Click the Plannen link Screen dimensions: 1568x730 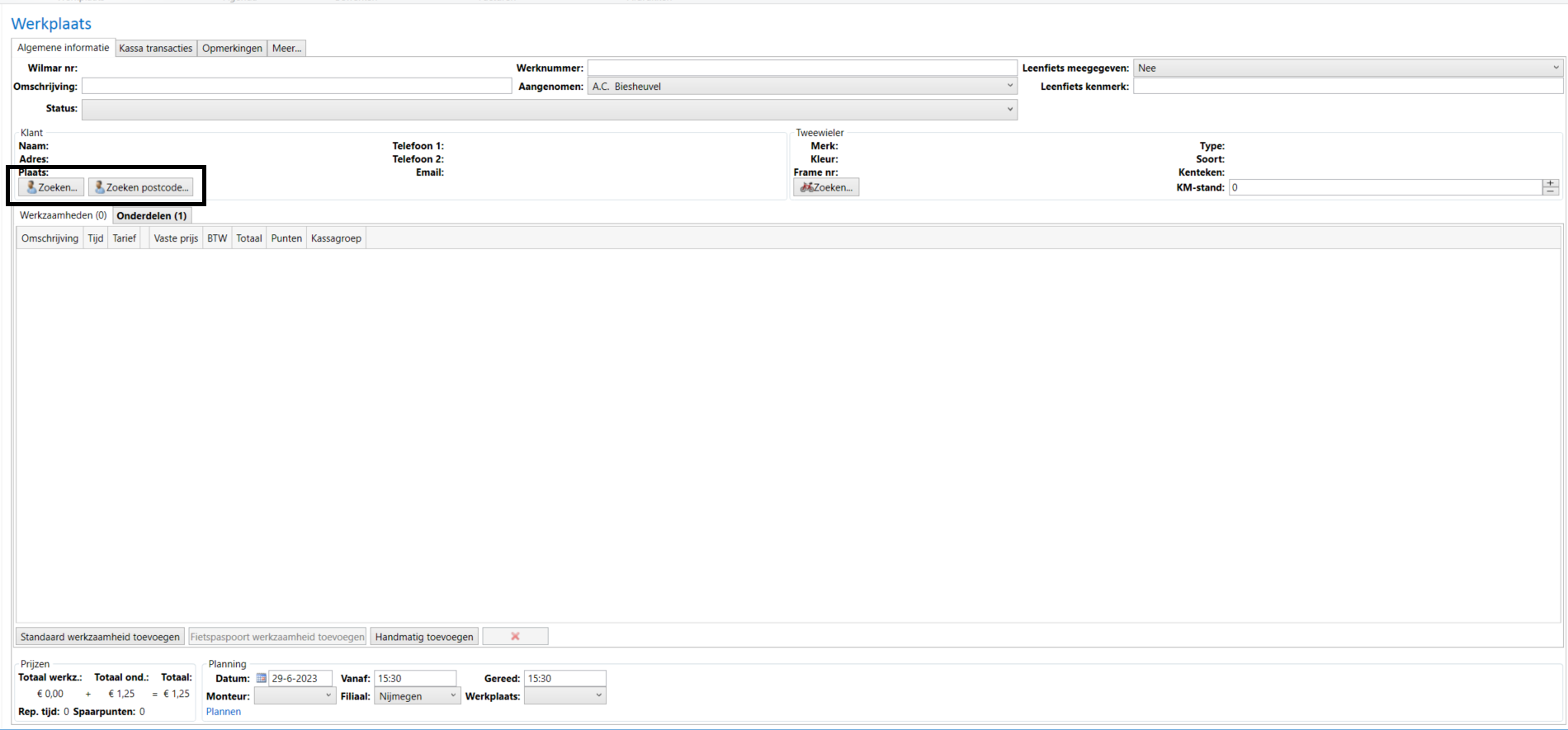(224, 711)
